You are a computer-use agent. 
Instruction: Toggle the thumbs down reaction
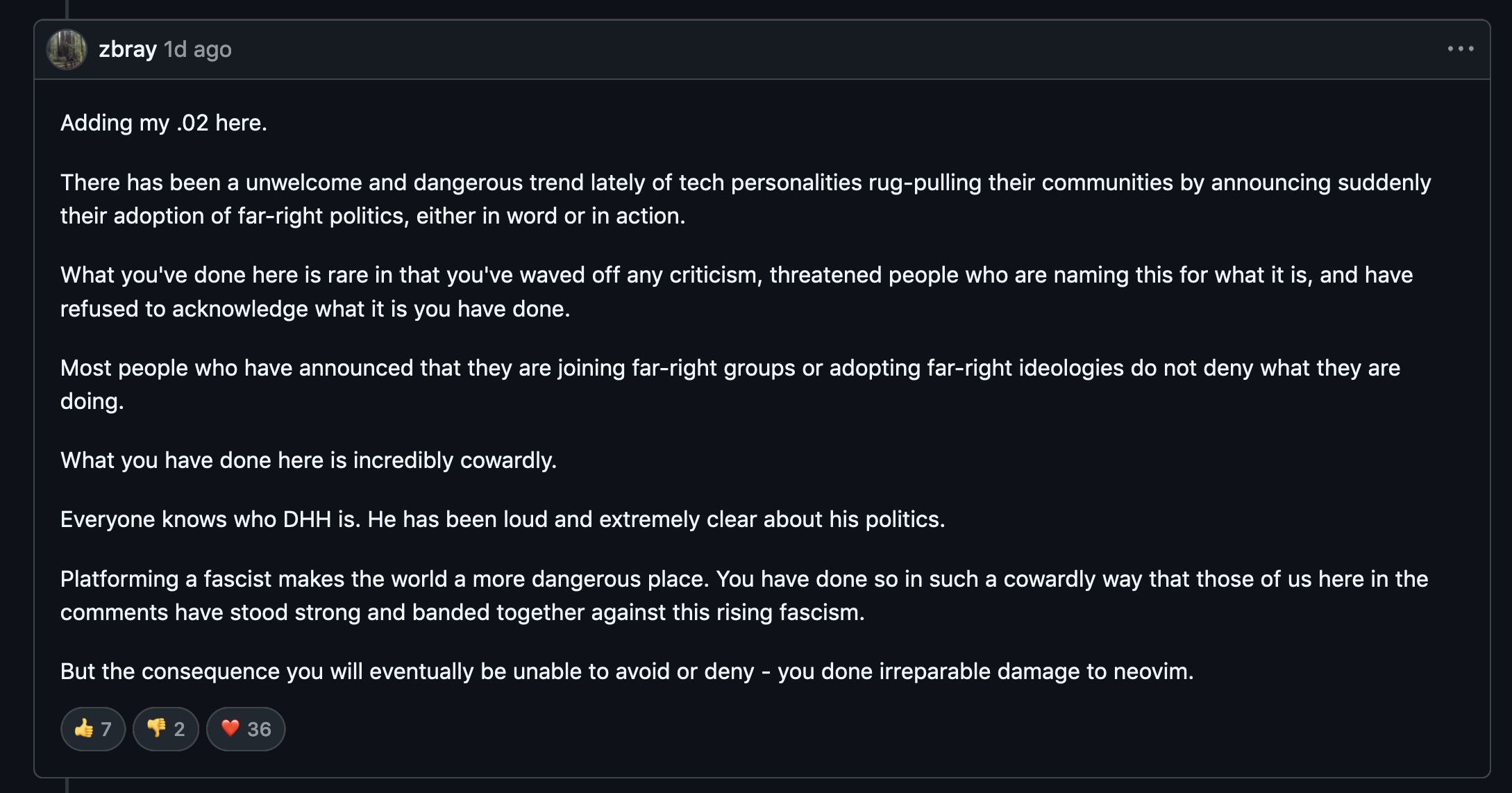tap(166, 728)
